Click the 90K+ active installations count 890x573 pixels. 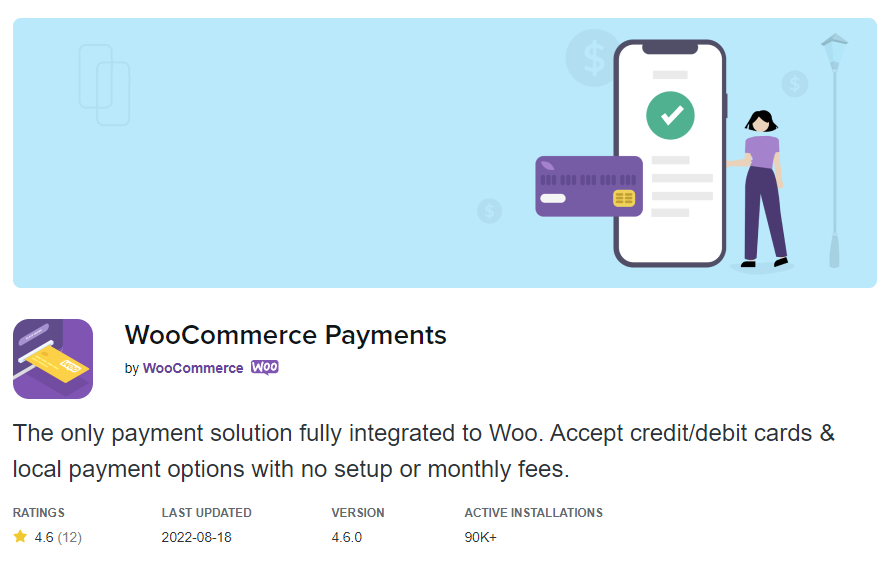481,537
